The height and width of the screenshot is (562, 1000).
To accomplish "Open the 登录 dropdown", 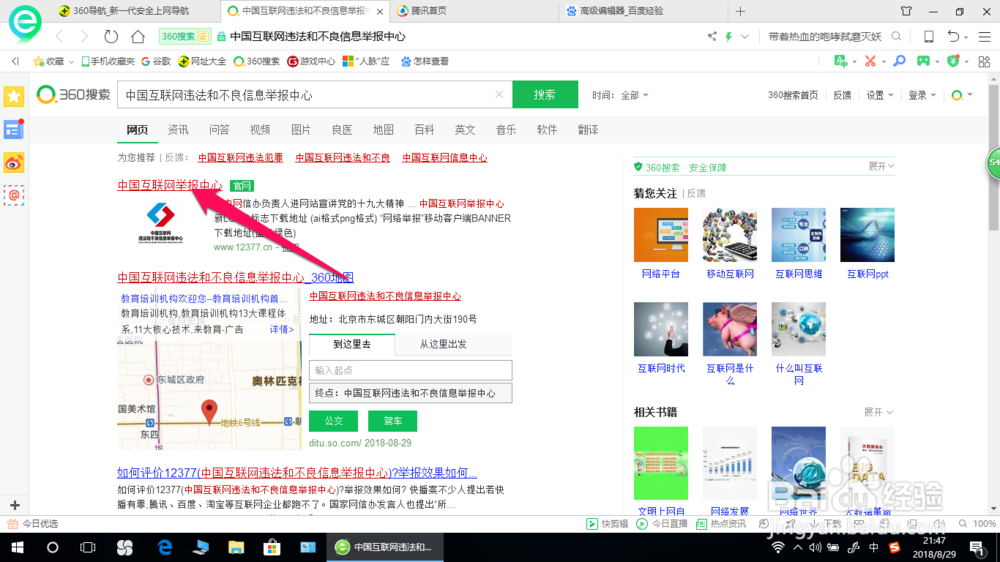I will 922,95.
